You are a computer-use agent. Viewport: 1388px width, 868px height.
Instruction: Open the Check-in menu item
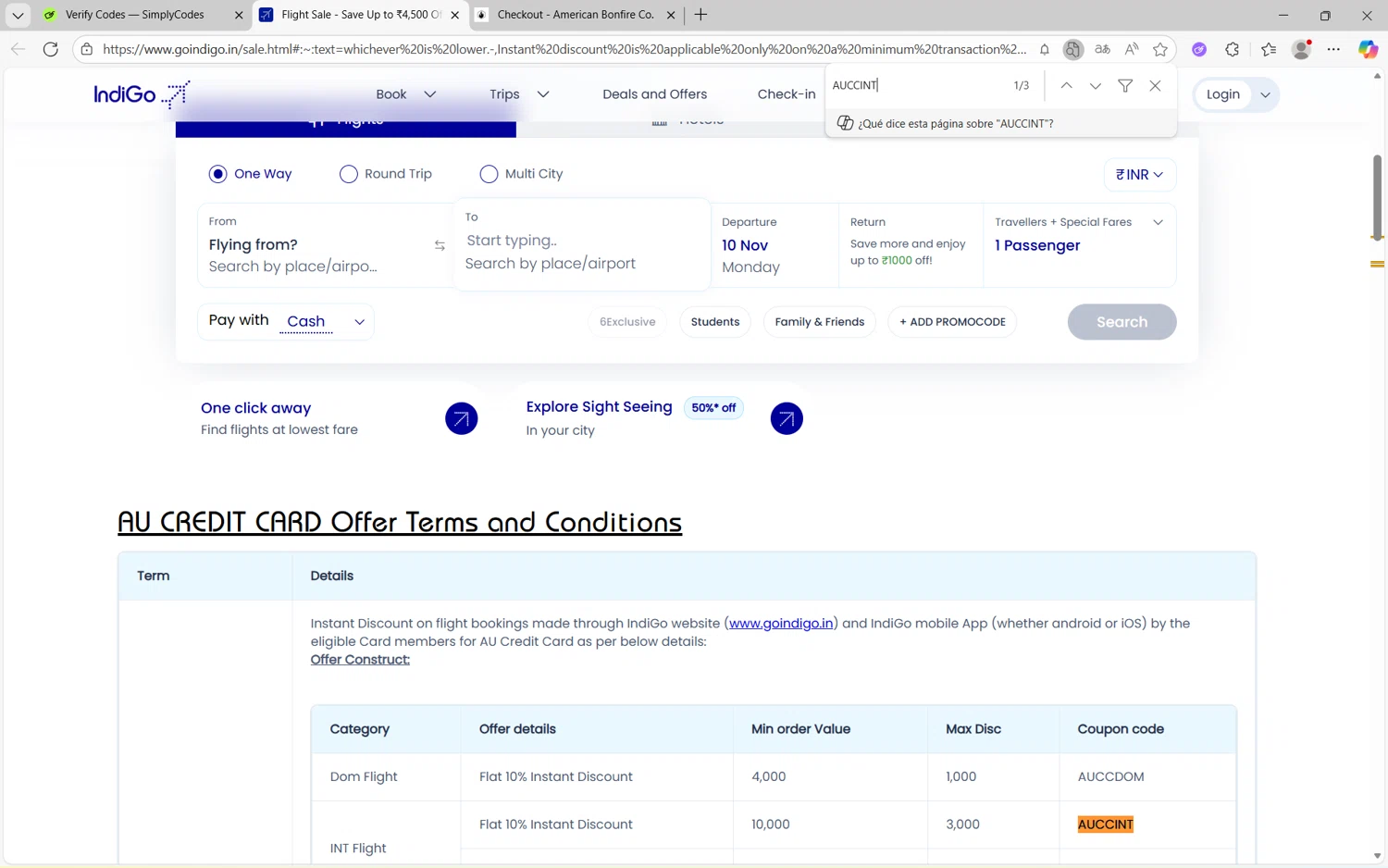787,94
